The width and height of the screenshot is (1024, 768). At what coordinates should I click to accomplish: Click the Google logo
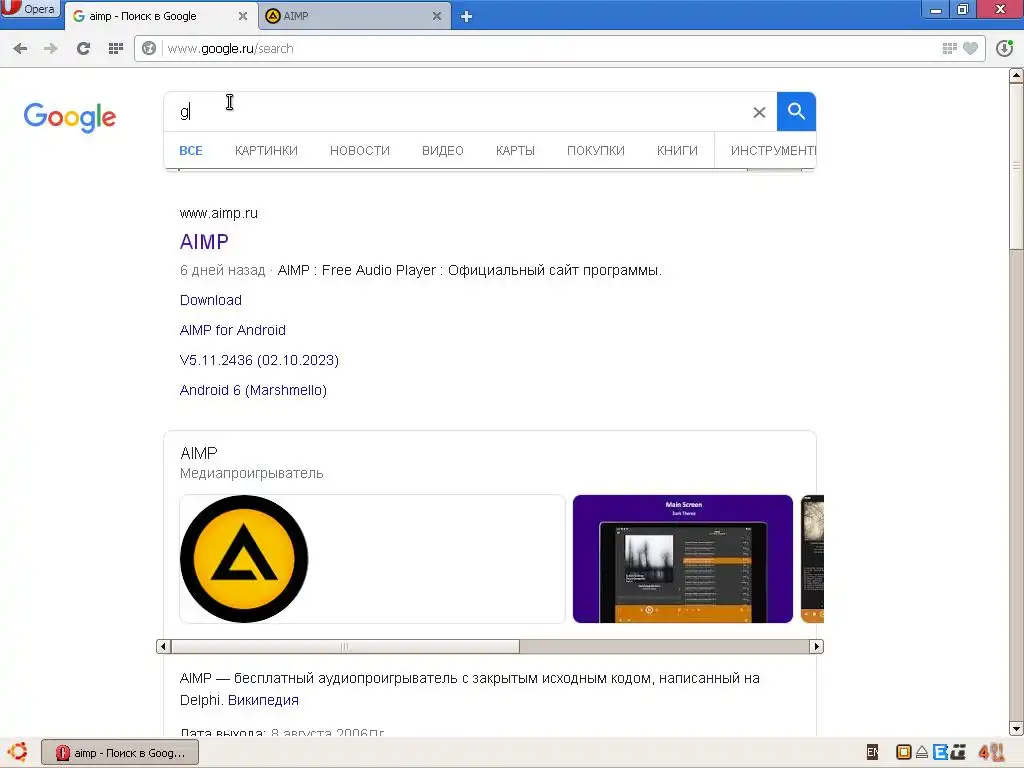pyautogui.click(x=70, y=117)
